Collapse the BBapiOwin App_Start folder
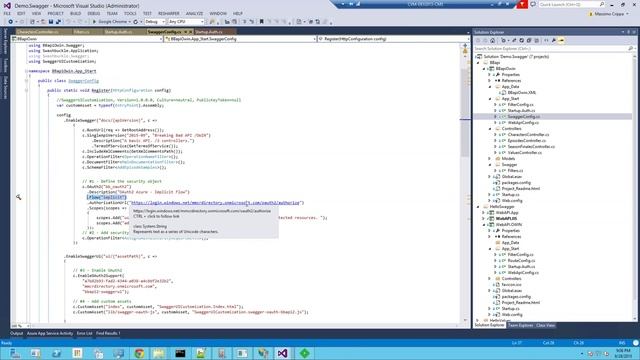 tap(490, 99)
